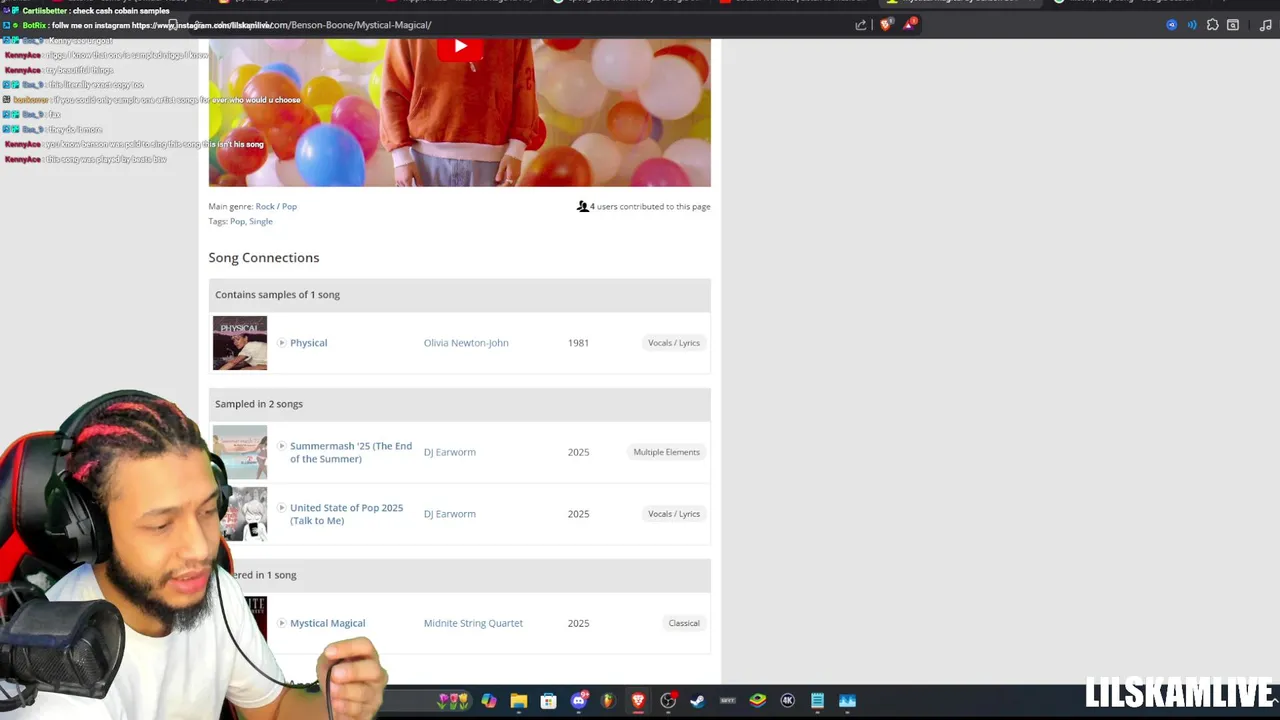1280x720 pixels.
Task: Click the Summermash '25 cover thumbnail
Action: (240, 452)
